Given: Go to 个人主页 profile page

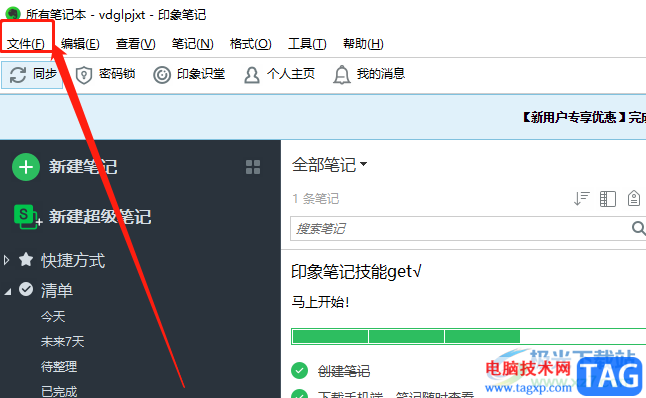Looking at the screenshot, I should pyautogui.click(x=279, y=75).
